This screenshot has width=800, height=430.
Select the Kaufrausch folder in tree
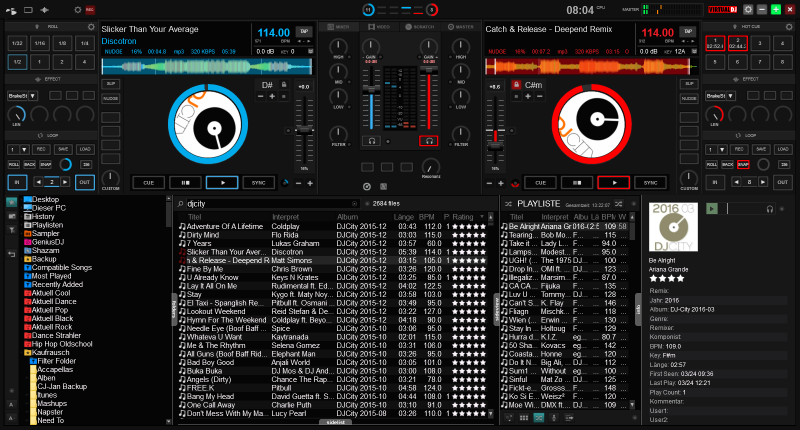(x=51, y=352)
